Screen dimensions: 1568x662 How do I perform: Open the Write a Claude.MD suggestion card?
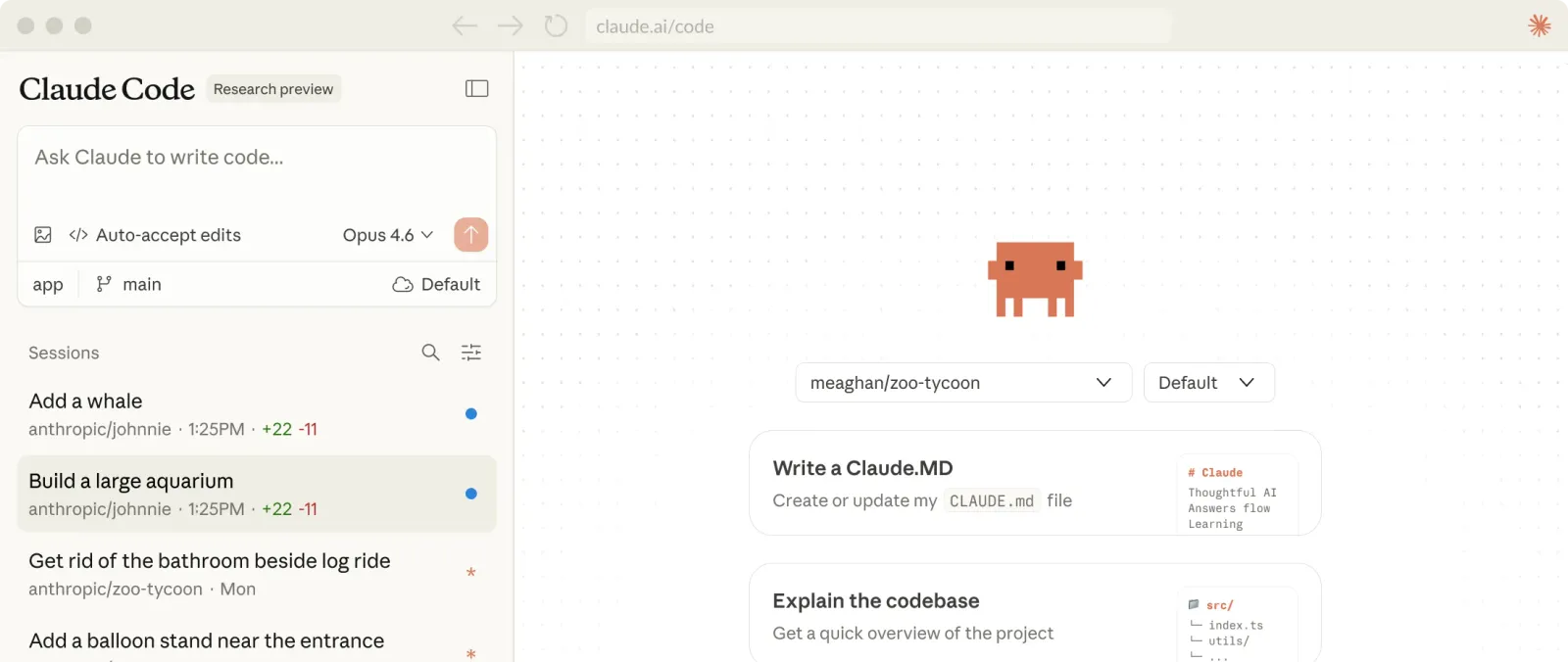[x=1035, y=483]
